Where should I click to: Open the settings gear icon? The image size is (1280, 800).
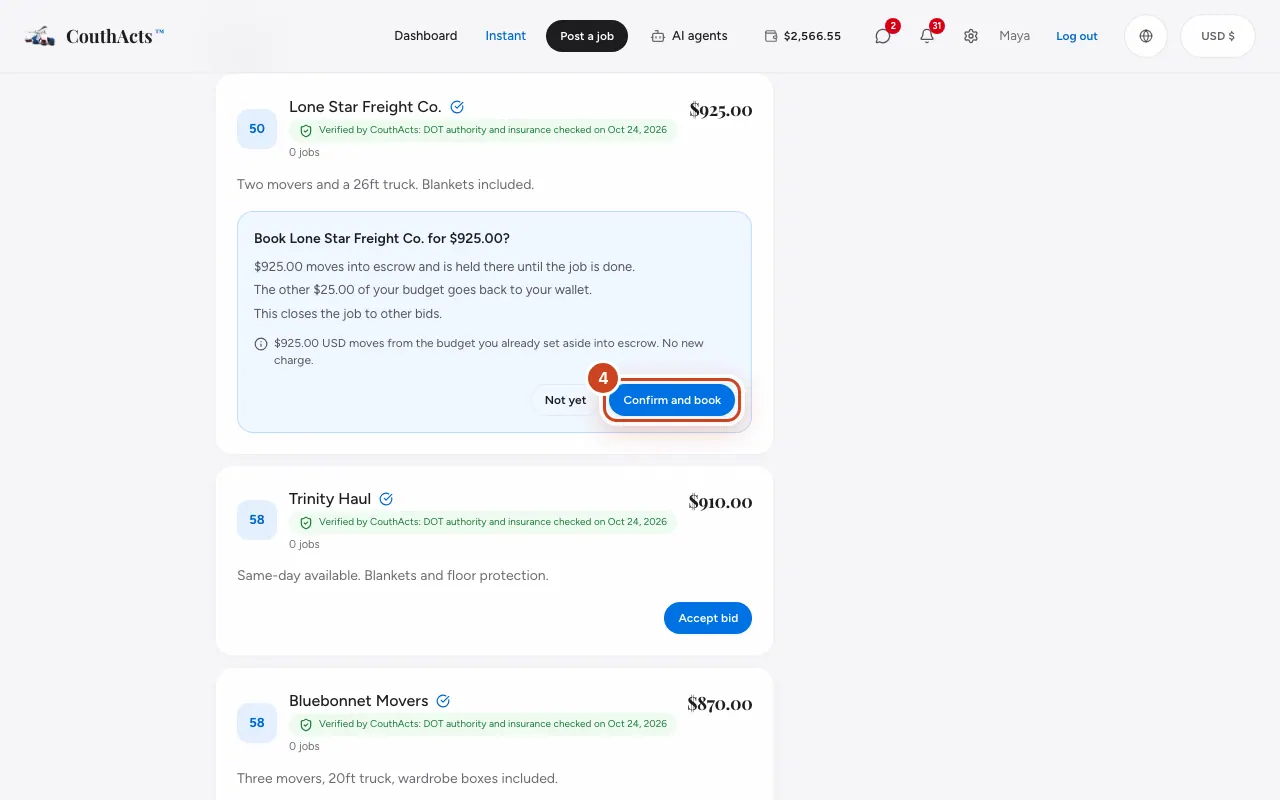[x=971, y=36]
